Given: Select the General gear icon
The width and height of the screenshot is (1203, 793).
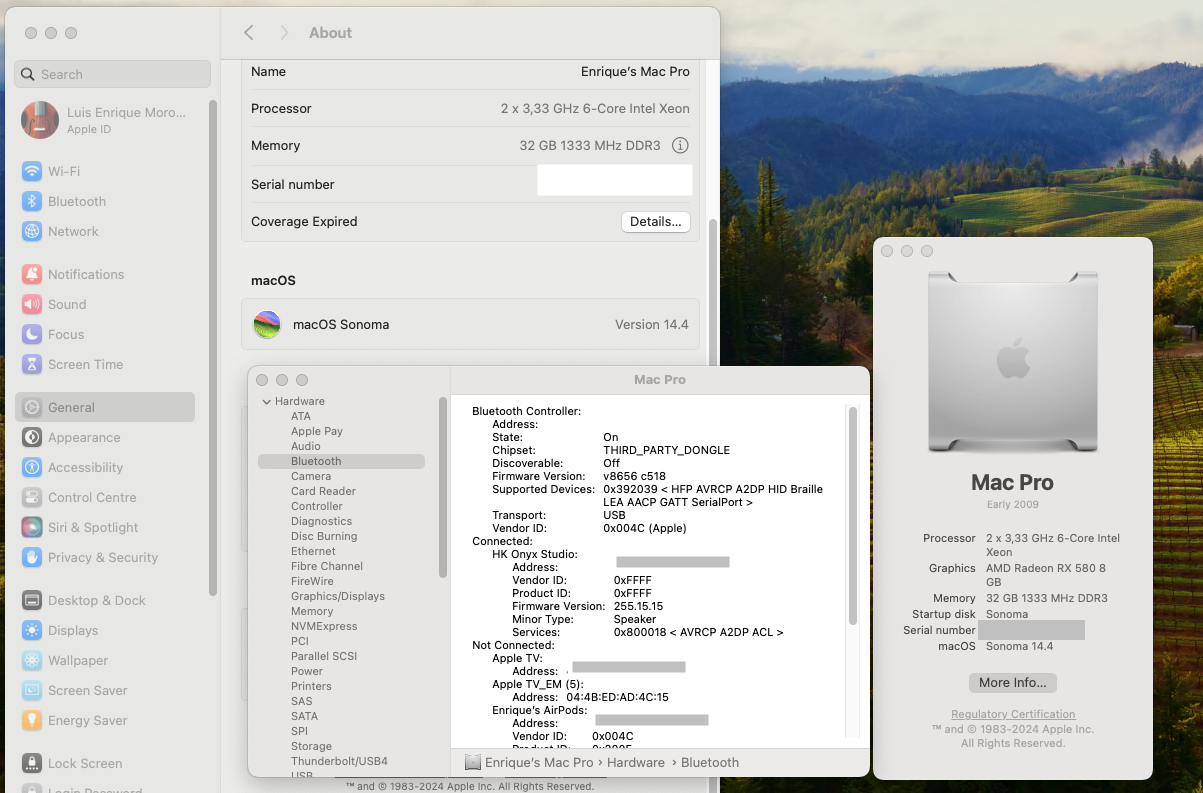Looking at the screenshot, I should pos(32,407).
